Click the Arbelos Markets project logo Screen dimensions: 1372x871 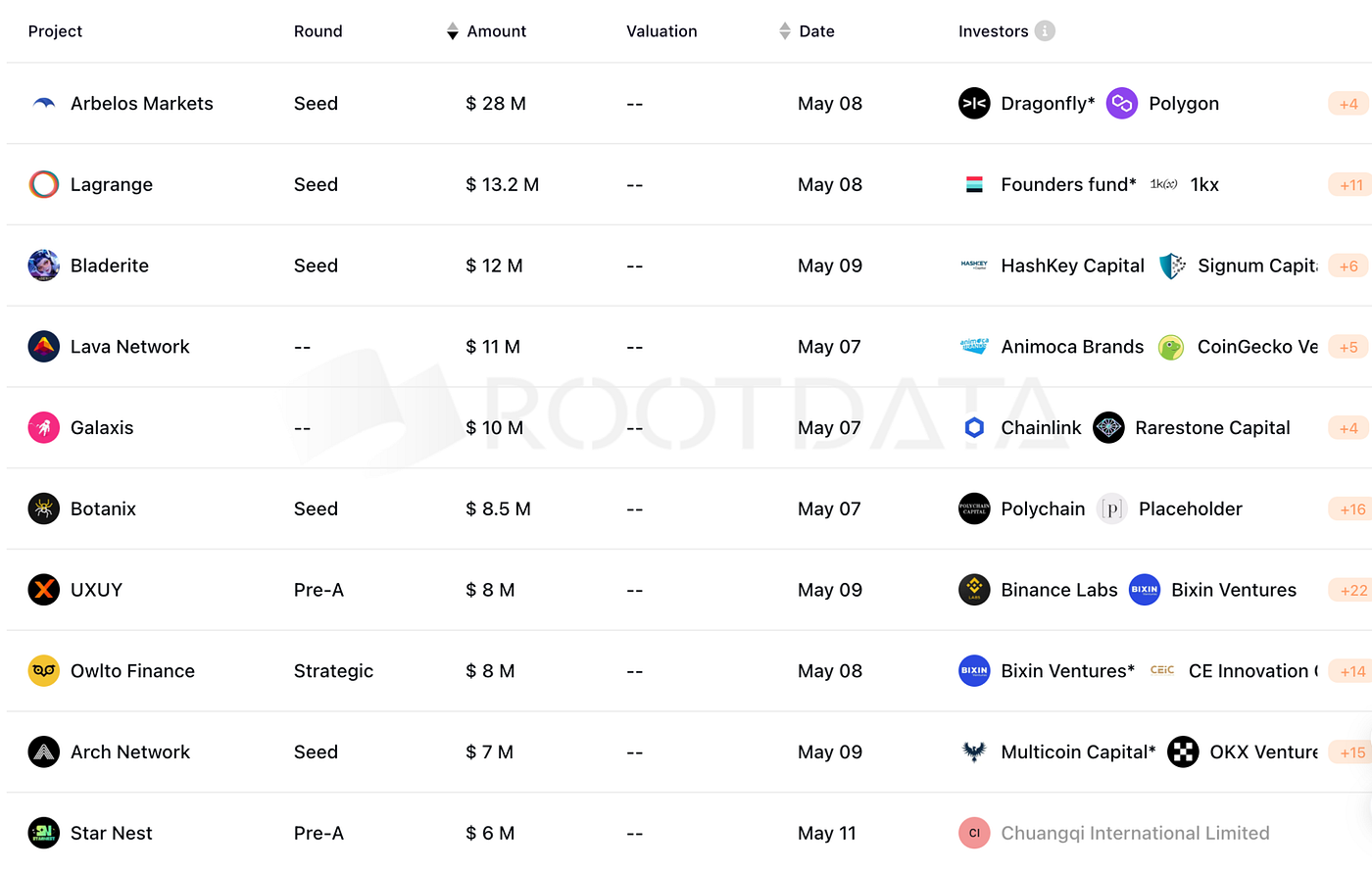pos(44,103)
